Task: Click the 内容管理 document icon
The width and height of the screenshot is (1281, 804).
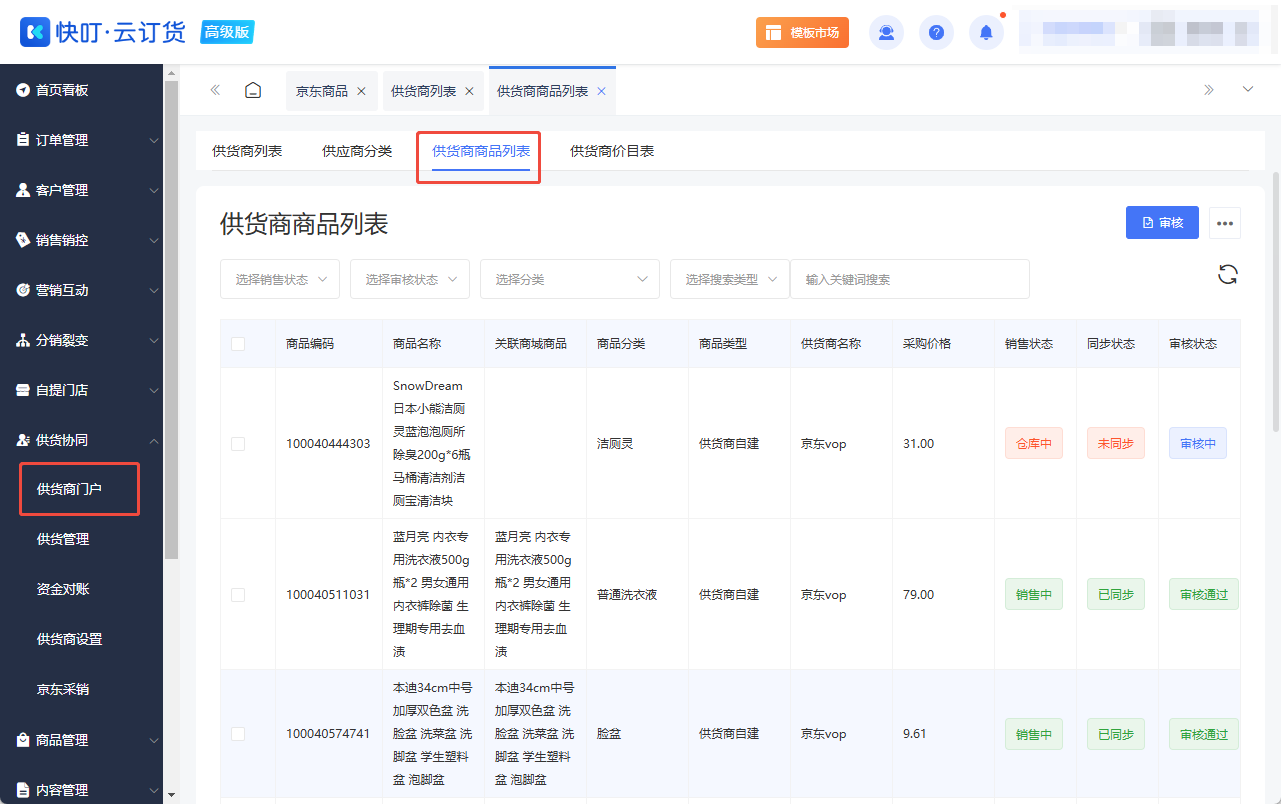Action: [23, 790]
